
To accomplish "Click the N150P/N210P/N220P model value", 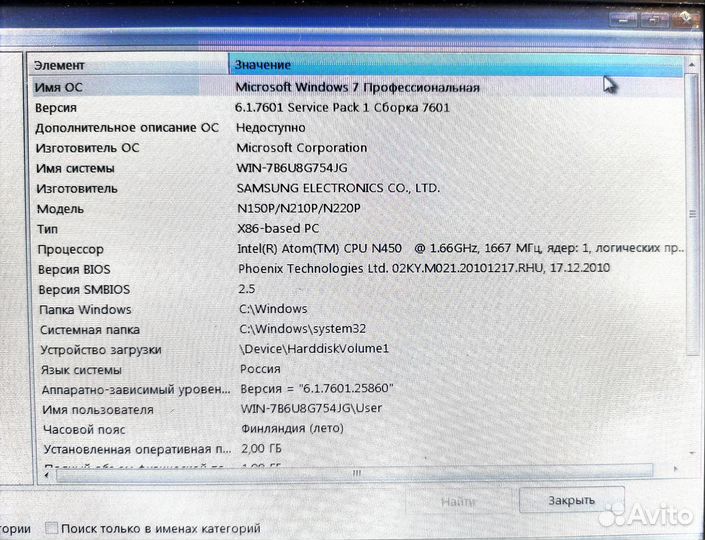I will tap(299, 209).
